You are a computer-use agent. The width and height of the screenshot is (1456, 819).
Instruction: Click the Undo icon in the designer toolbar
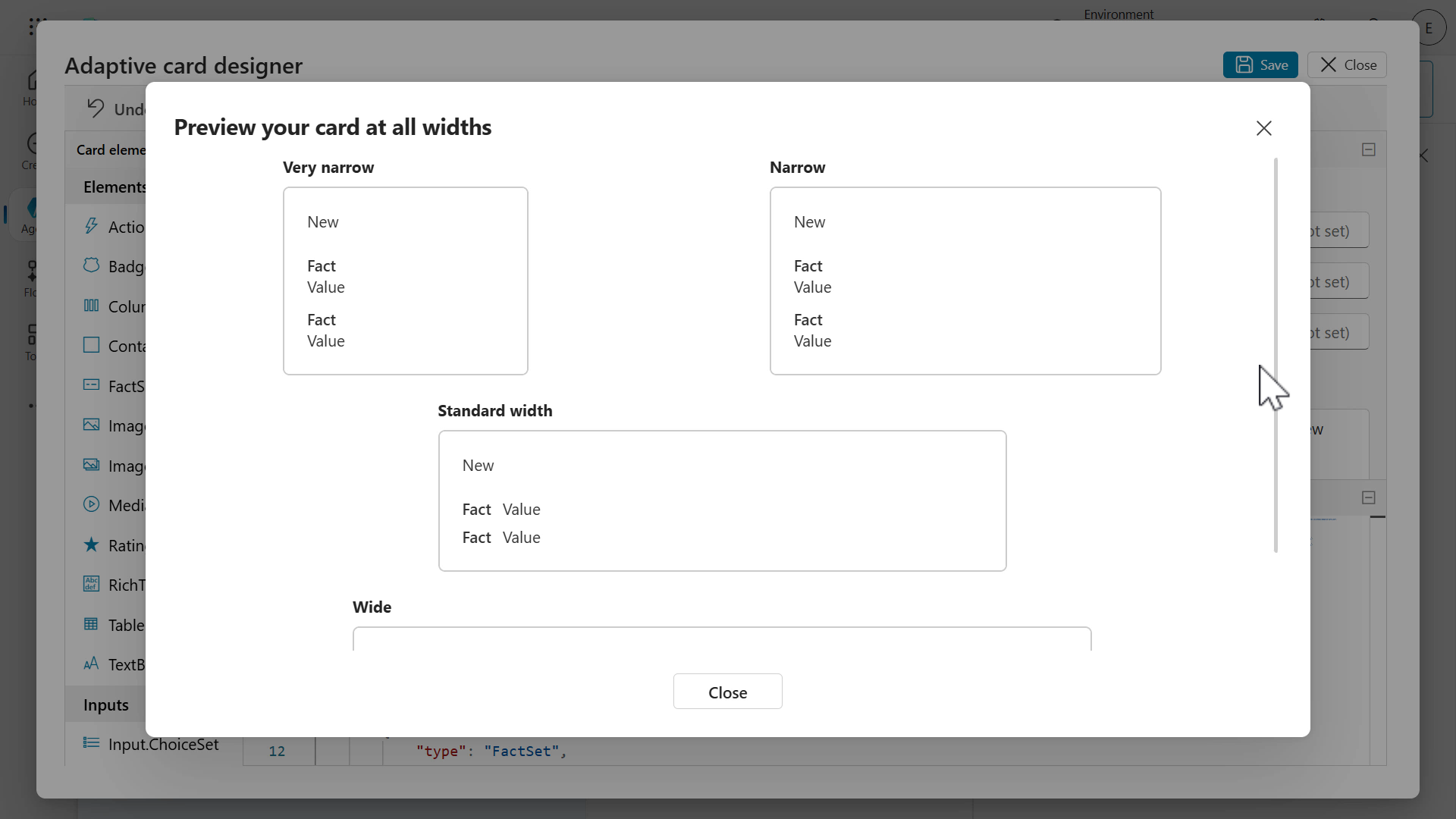tap(96, 108)
